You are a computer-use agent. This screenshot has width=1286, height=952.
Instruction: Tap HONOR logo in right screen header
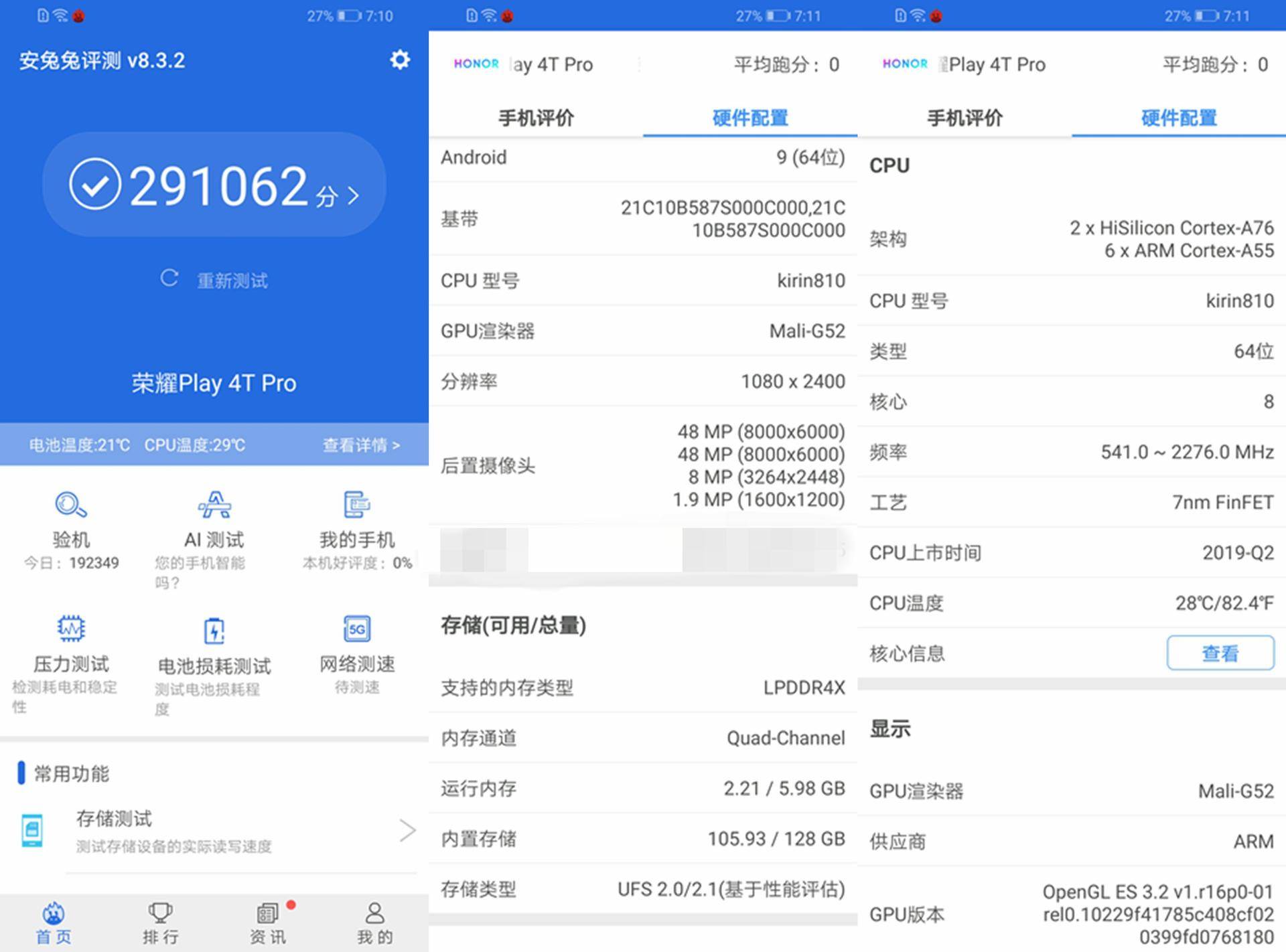[x=905, y=64]
